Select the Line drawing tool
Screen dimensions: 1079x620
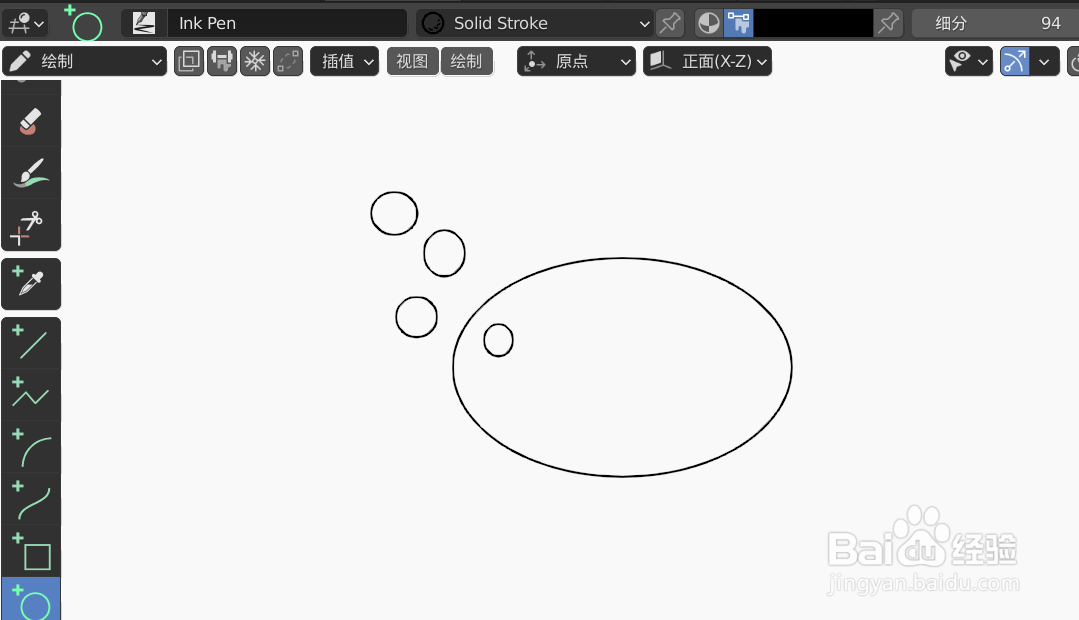31,344
